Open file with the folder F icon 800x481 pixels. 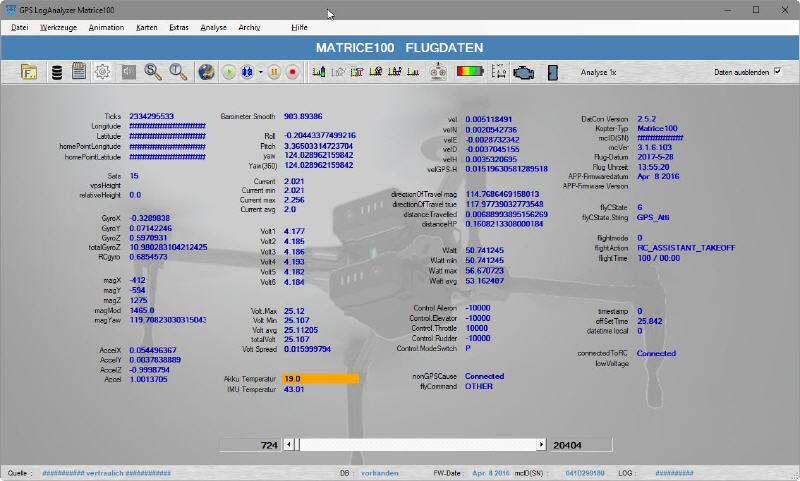[x=29, y=72]
